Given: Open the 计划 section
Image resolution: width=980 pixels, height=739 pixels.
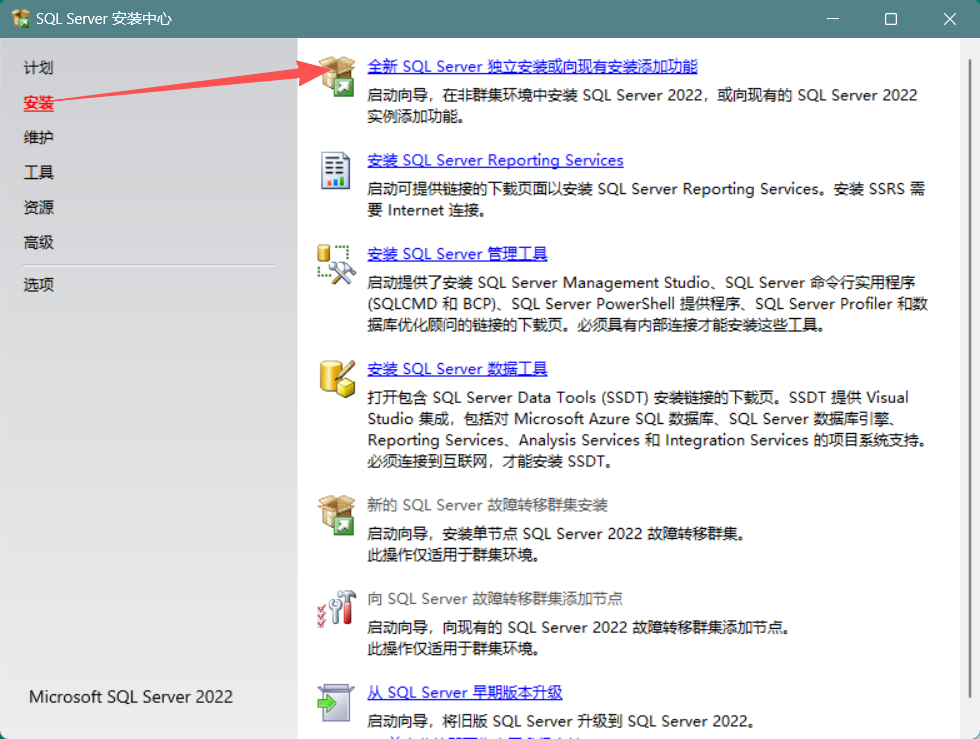Looking at the screenshot, I should [x=39, y=68].
